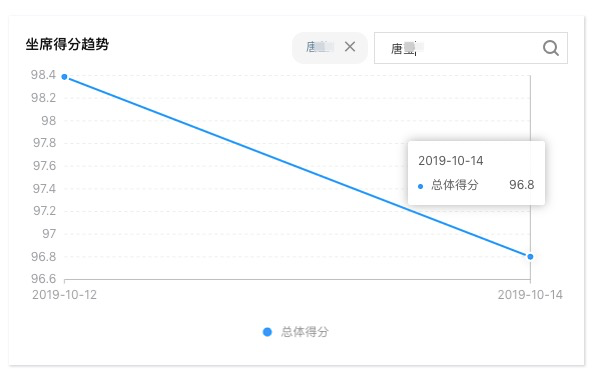
Task: Select the 2019-10-14 data point at 96.8
Action: (x=530, y=257)
